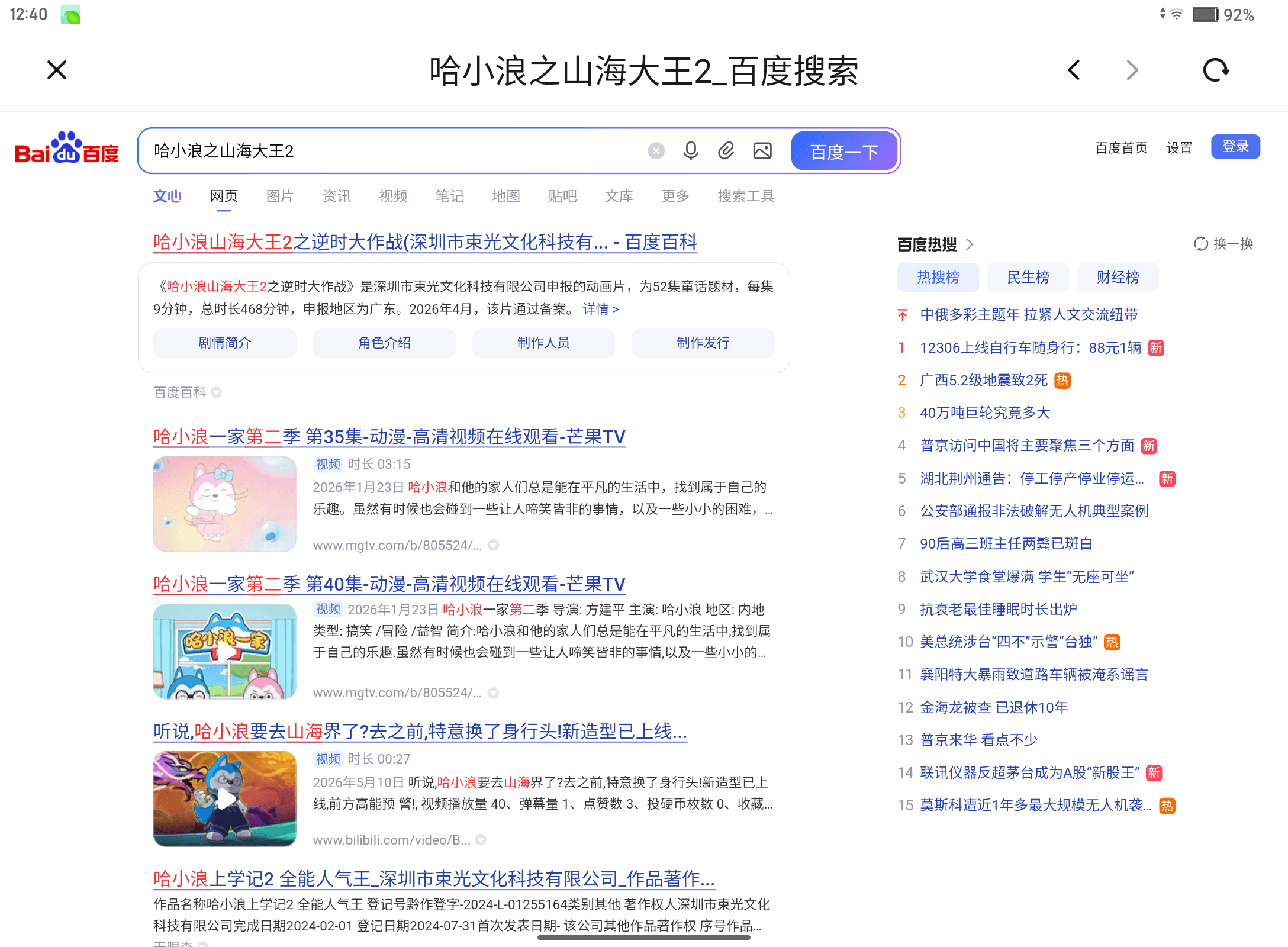Play the 哈小浪一家 第40集 thumbnail
Image resolution: width=1288 pixels, height=947 pixels.
(x=225, y=652)
